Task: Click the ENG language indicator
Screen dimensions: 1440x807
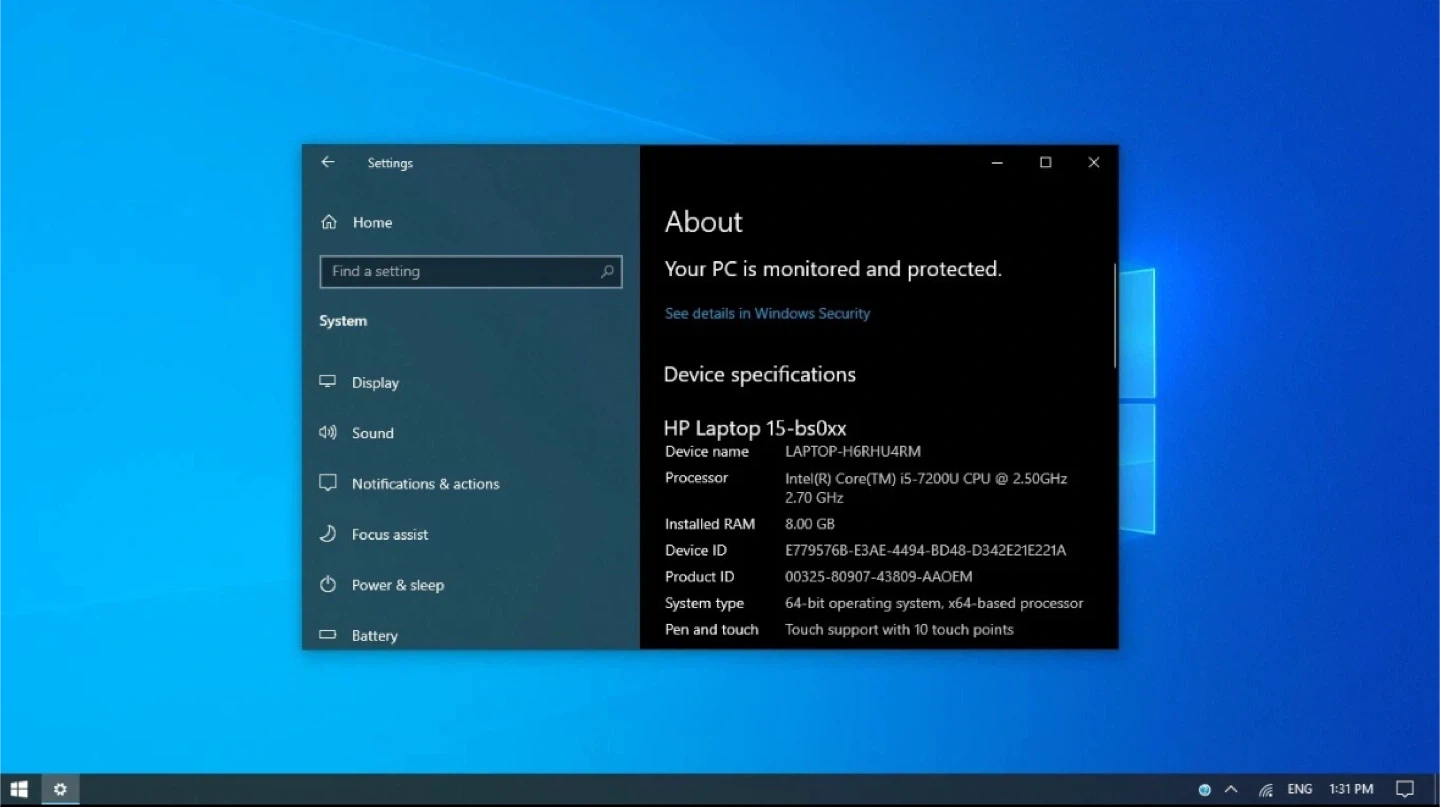Action: coord(1299,789)
